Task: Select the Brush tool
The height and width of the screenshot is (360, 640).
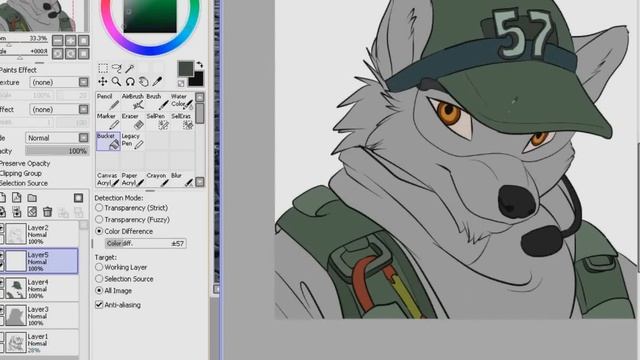Action: tap(157, 102)
